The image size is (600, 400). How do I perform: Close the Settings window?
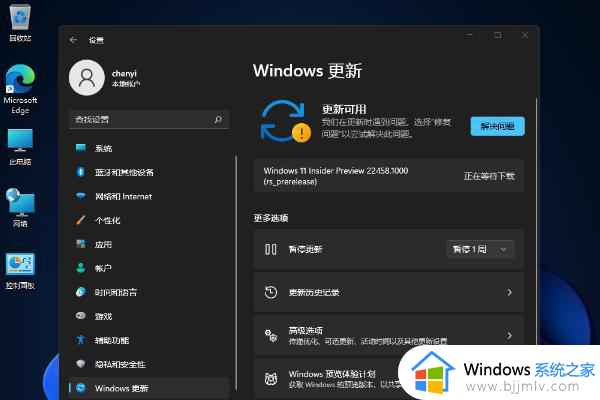coord(525,35)
